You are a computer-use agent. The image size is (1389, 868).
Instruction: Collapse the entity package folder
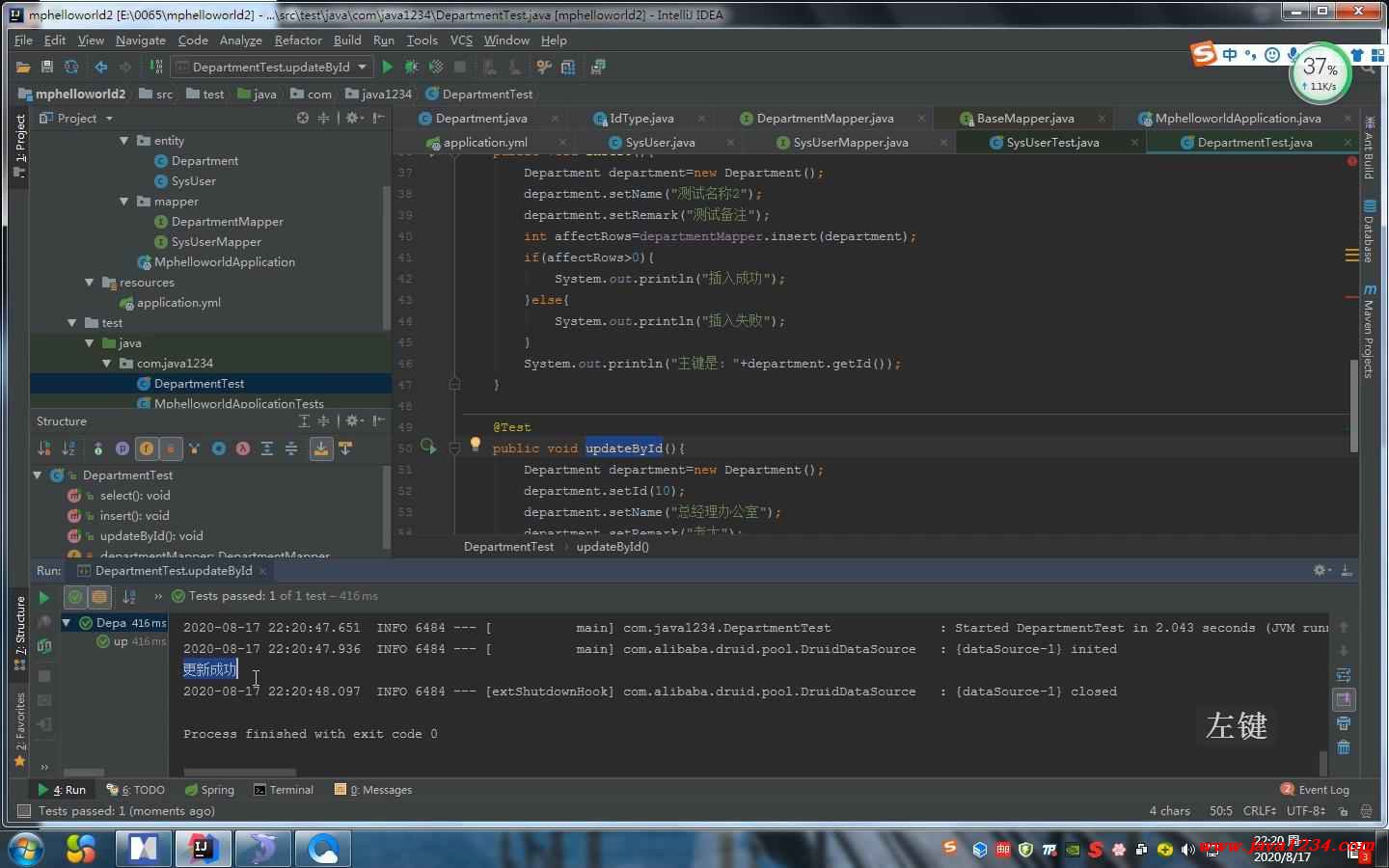click(x=123, y=141)
